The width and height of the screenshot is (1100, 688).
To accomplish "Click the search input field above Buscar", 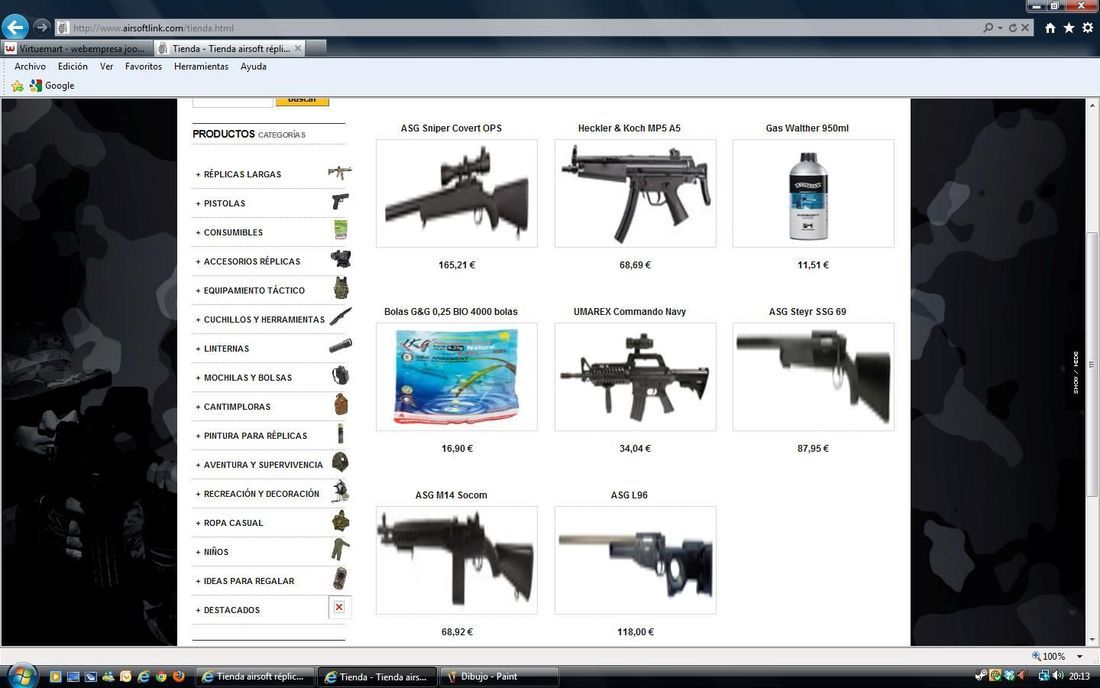I will click(x=232, y=102).
